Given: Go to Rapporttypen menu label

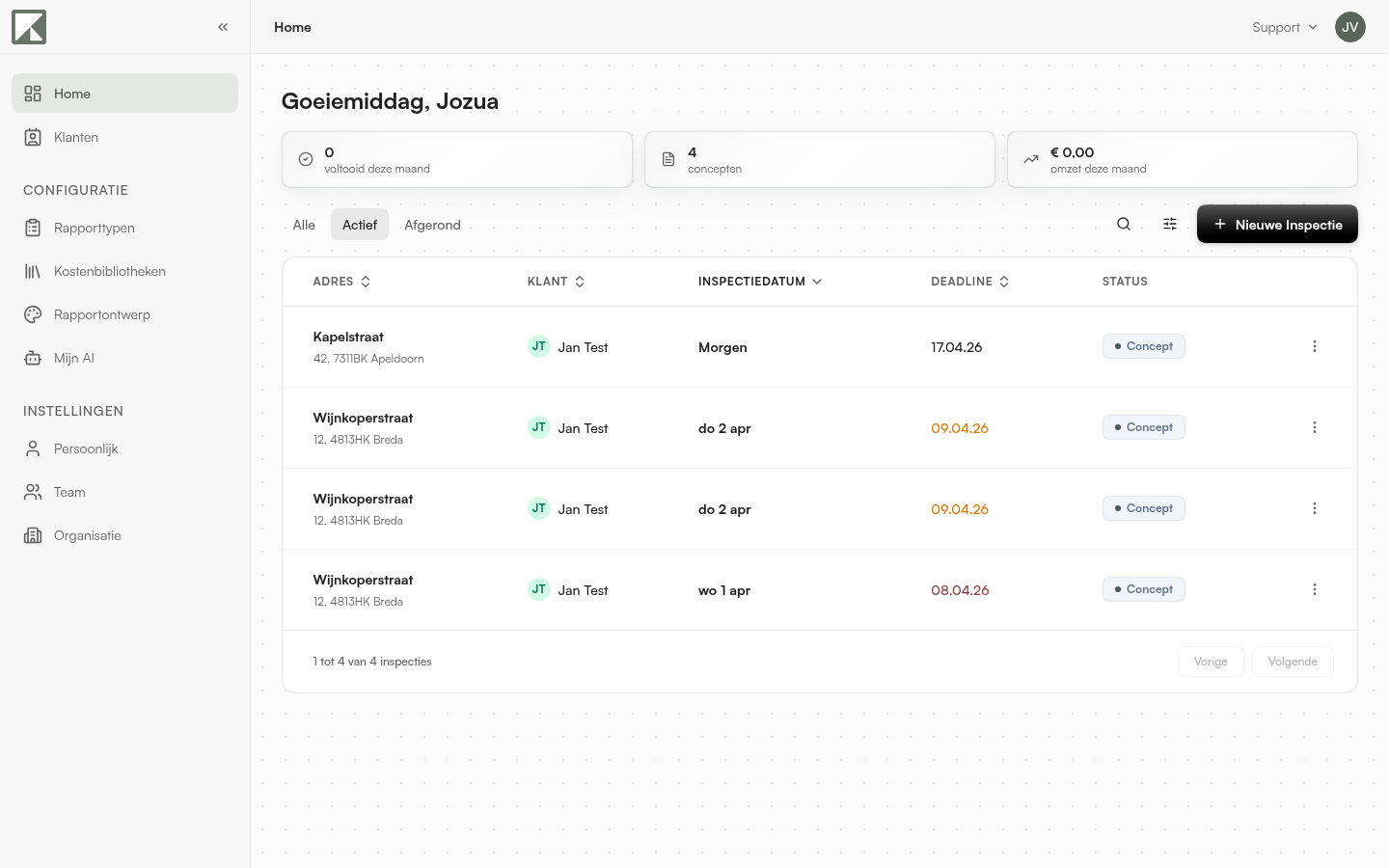Looking at the screenshot, I should (x=95, y=228).
